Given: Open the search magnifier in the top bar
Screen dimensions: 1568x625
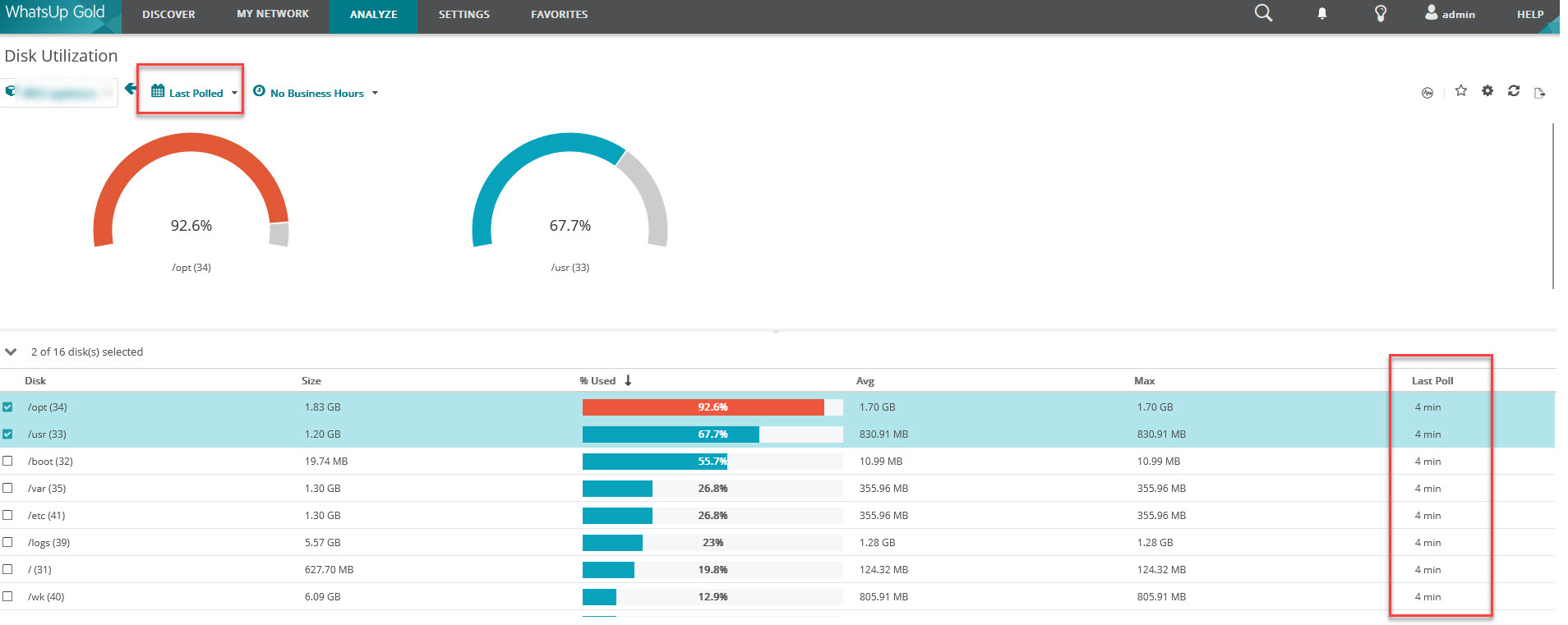Looking at the screenshot, I should [x=1263, y=13].
